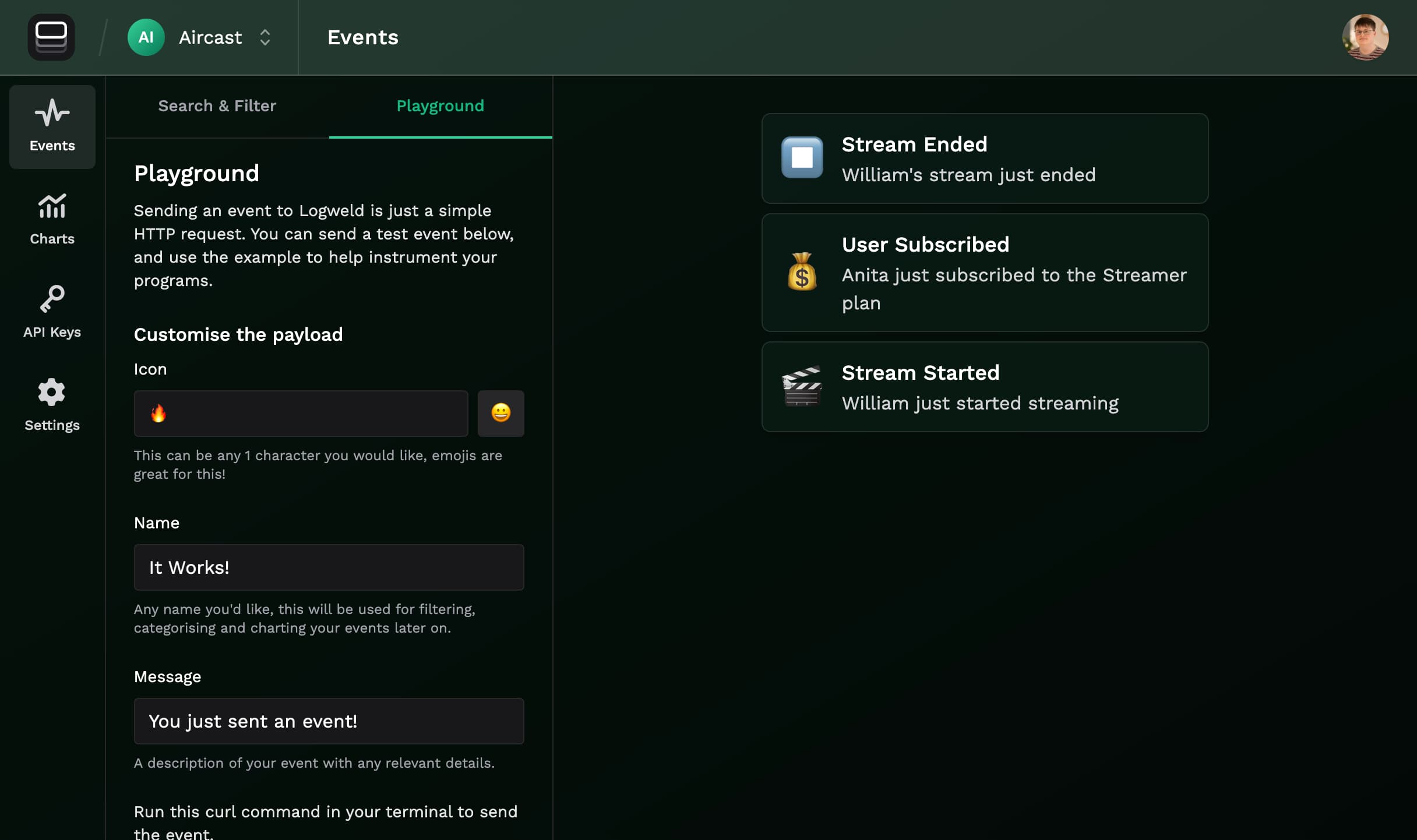Viewport: 1417px width, 840px height.
Task: Open Events via the pulse sidebar icon
Action: (x=51, y=127)
